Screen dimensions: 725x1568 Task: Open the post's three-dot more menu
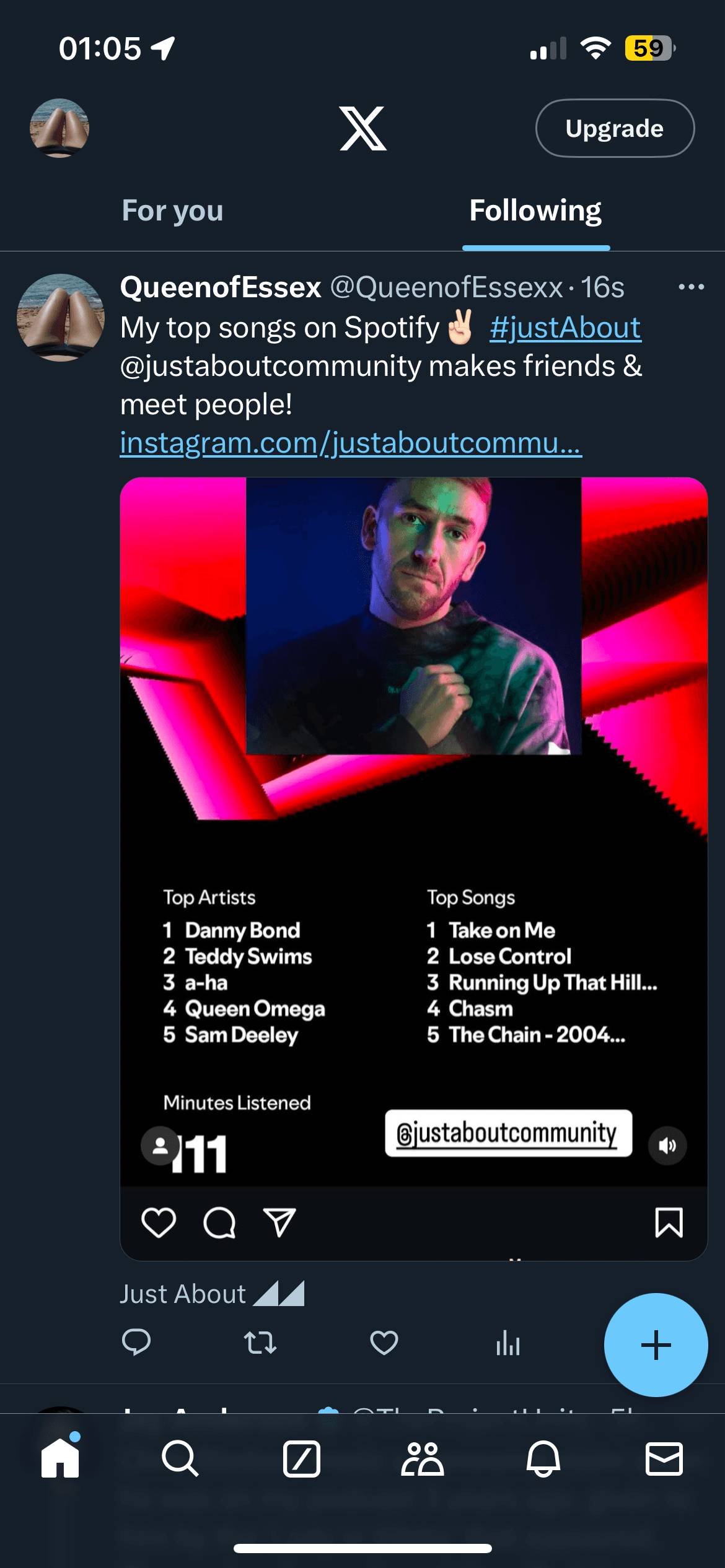coord(691,287)
